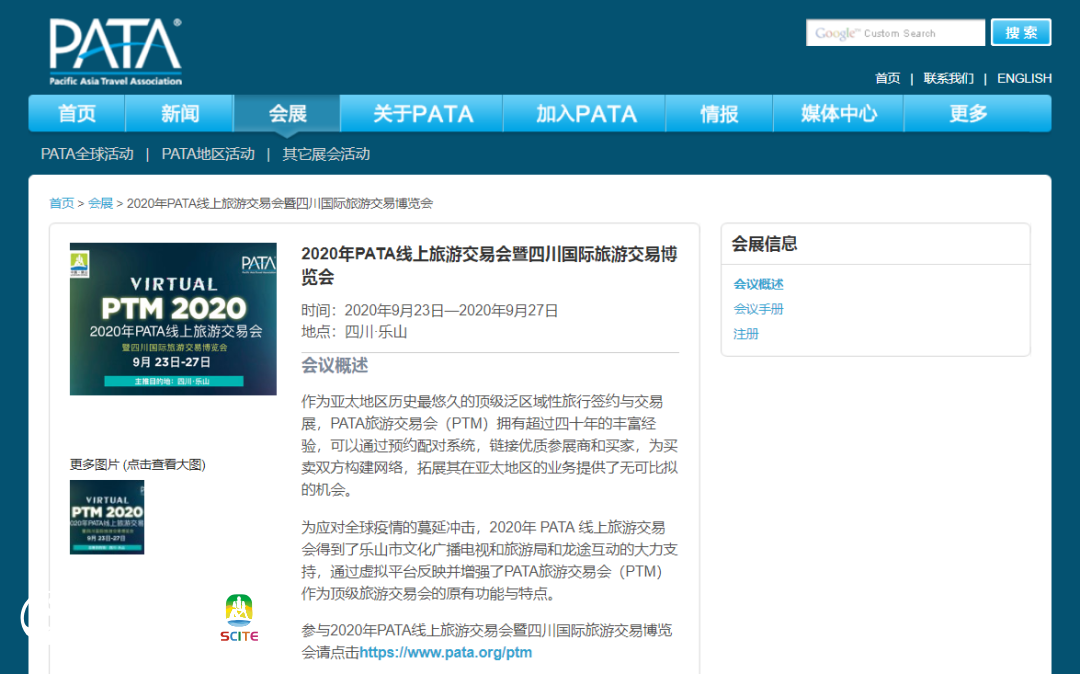Open the 首页 main navigation tab
Image resolution: width=1080 pixels, height=674 pixels.
coord(77,114)
